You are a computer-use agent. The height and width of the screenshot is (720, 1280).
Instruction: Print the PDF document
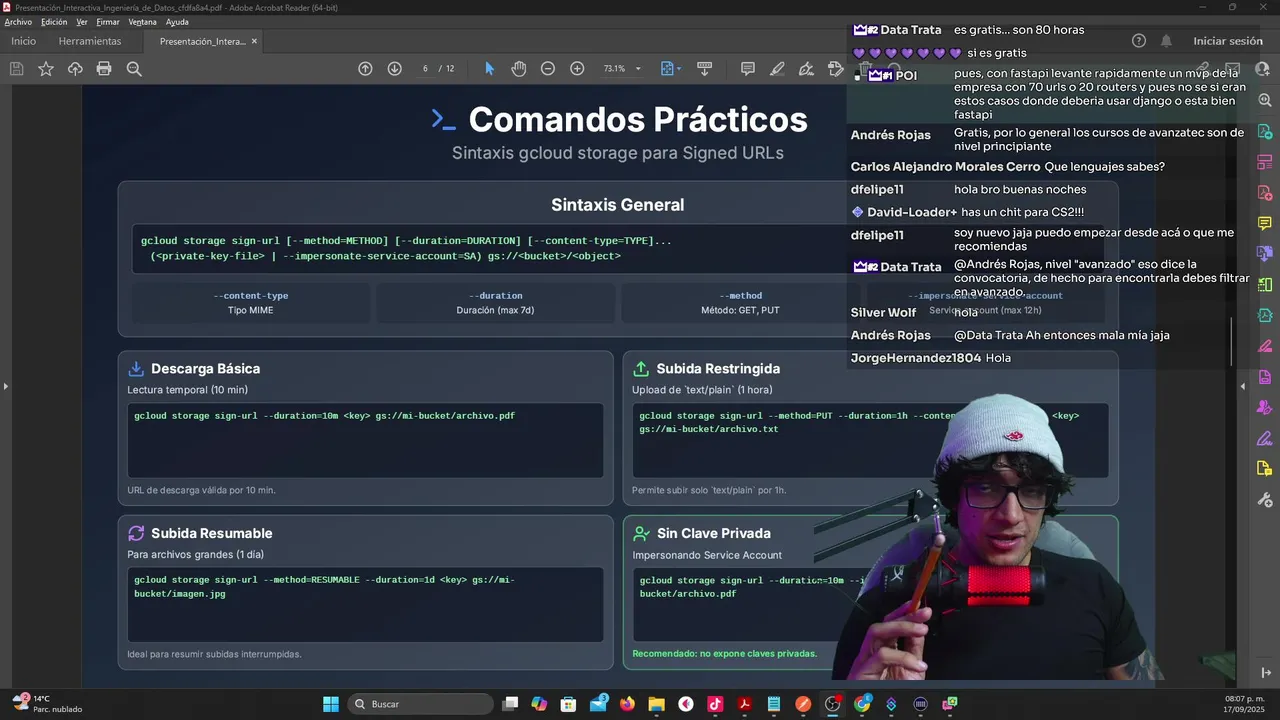click(104, 69)
